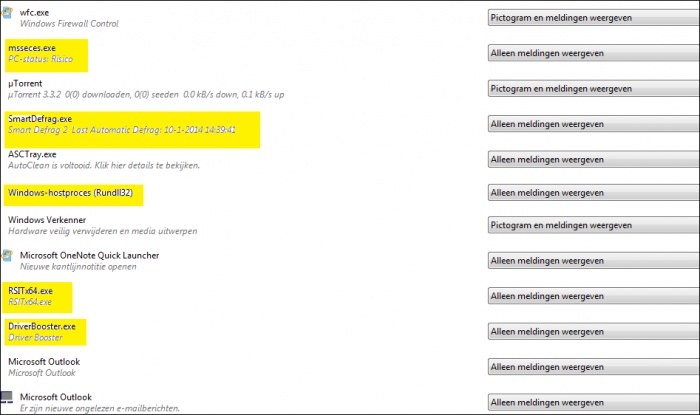Select the msseces.exe entry name
This screenshot has width=700, height=415.
32,48
